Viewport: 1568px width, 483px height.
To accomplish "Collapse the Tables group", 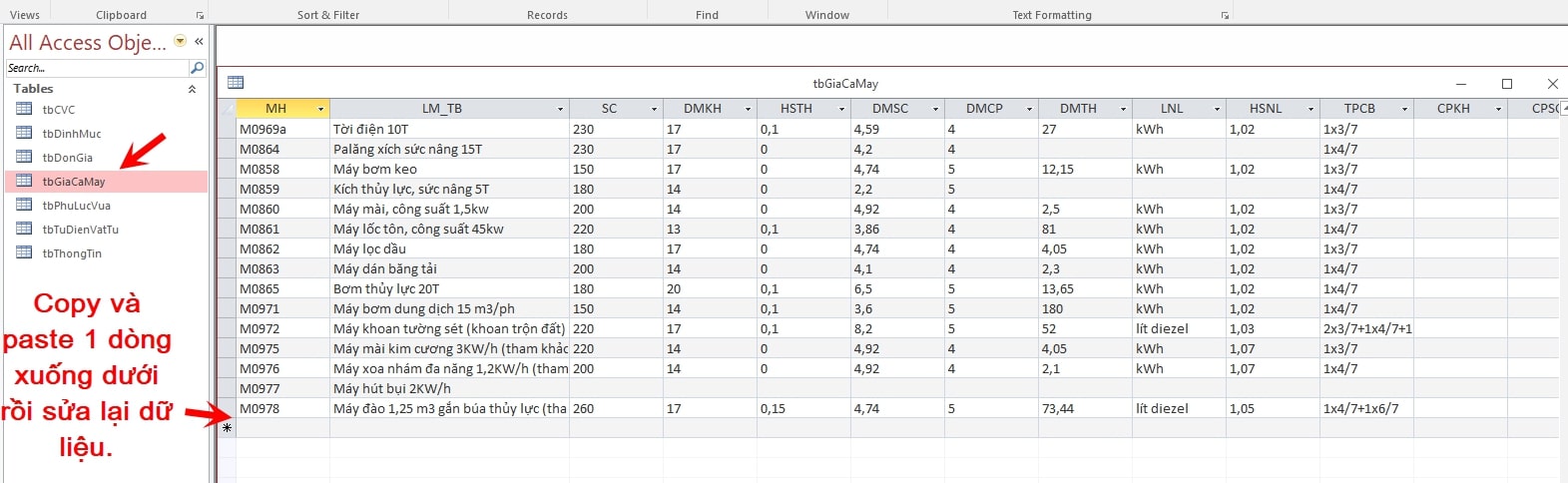I will pyautogui.click(x=192, y=89).
